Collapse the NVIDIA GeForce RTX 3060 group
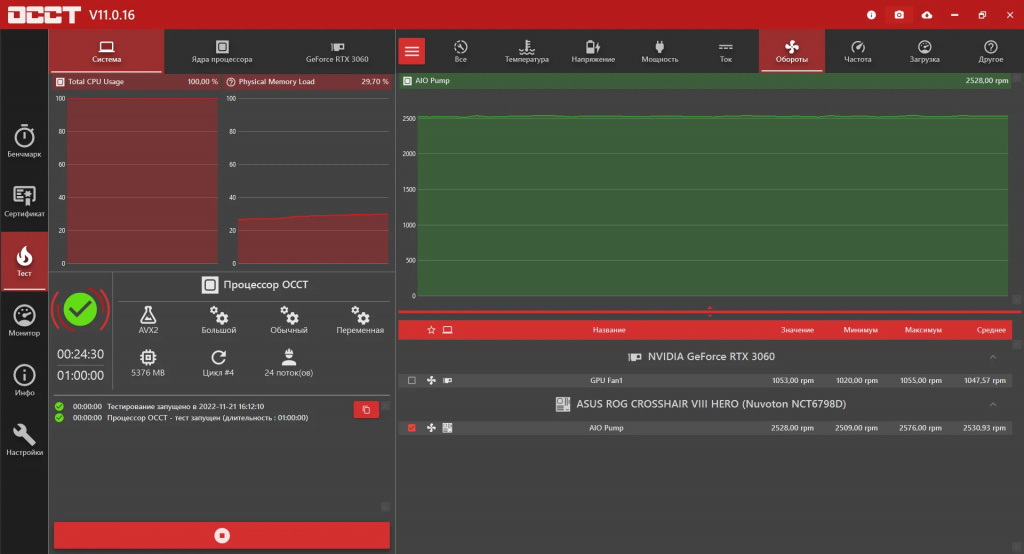1024x554 pixels. [993, 357]
